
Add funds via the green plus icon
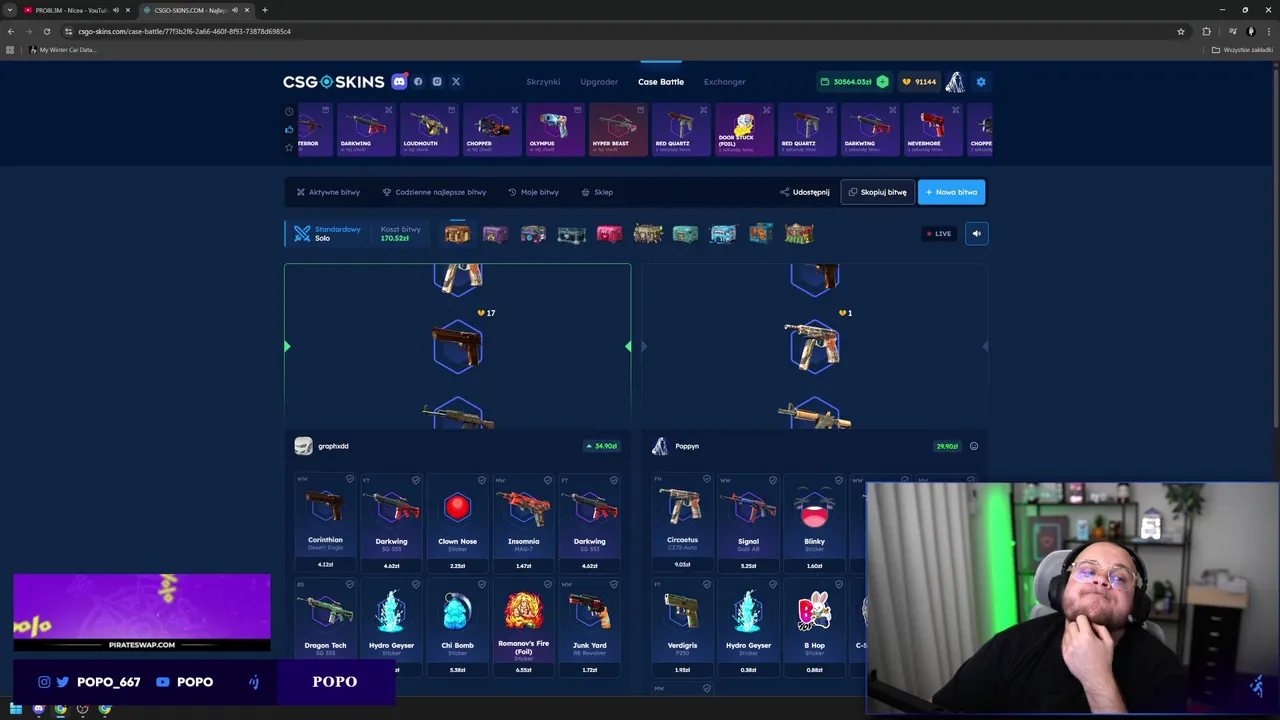[x=882, y=82]
